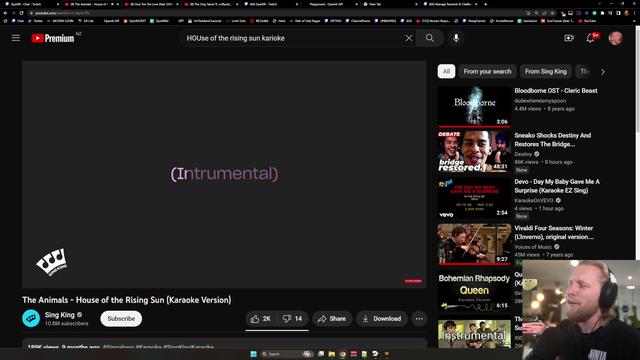
Task: Click the Windows taskbar Search box
Action: pyautogui.click(x=287, y=354)
